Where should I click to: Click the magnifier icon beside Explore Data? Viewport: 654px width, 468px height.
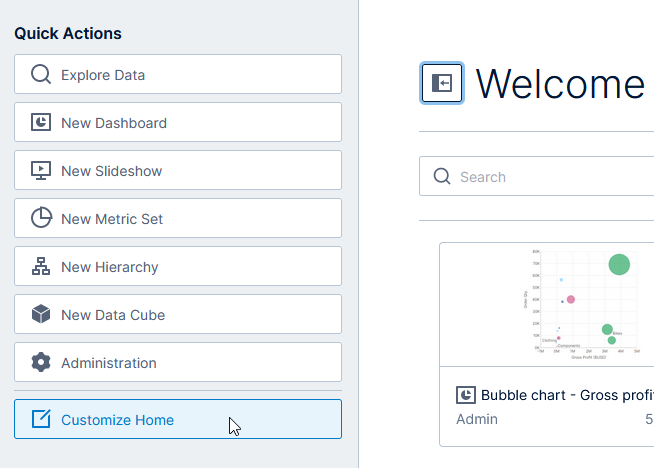click(41, 75)
